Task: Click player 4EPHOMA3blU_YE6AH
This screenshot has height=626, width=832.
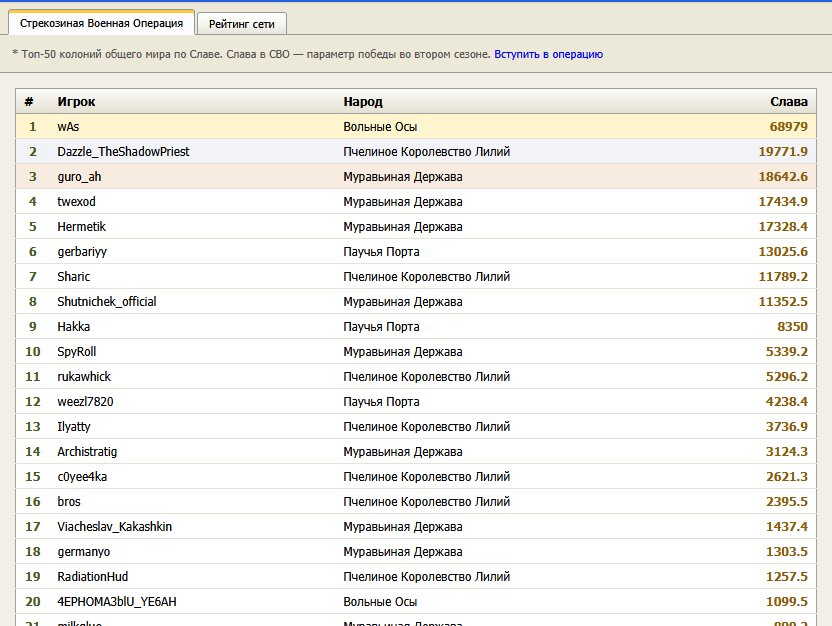Action: pos(117,602)
